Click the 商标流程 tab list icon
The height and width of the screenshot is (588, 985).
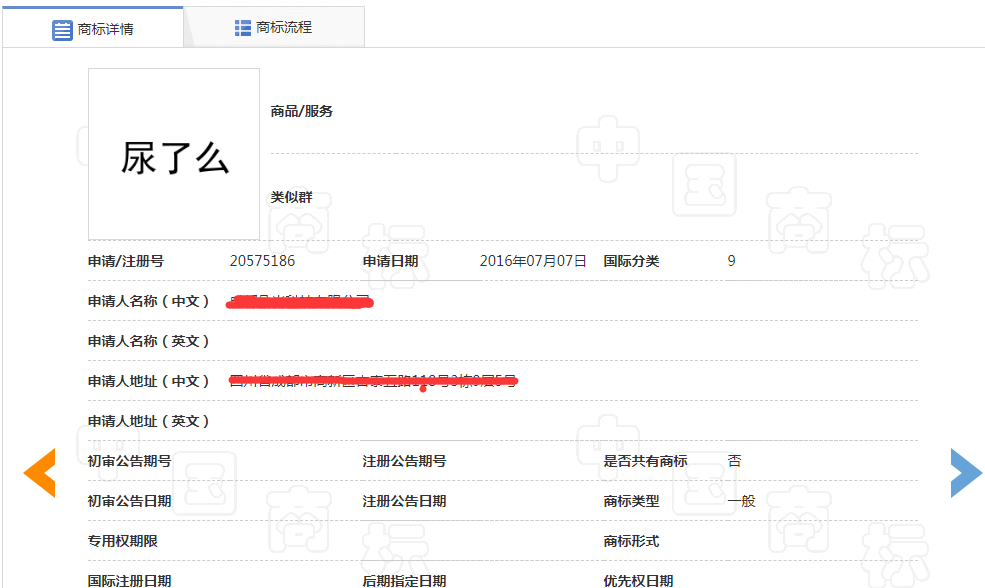click(243, 28)
